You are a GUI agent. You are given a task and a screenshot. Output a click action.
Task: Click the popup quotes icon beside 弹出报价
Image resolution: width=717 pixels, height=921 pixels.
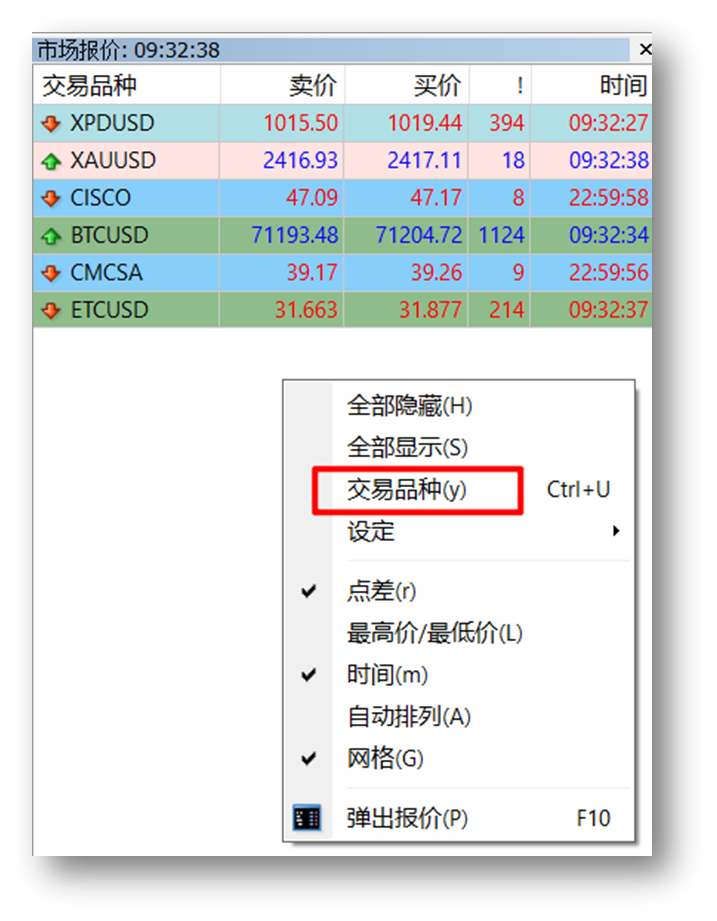[x=307, y=818]
